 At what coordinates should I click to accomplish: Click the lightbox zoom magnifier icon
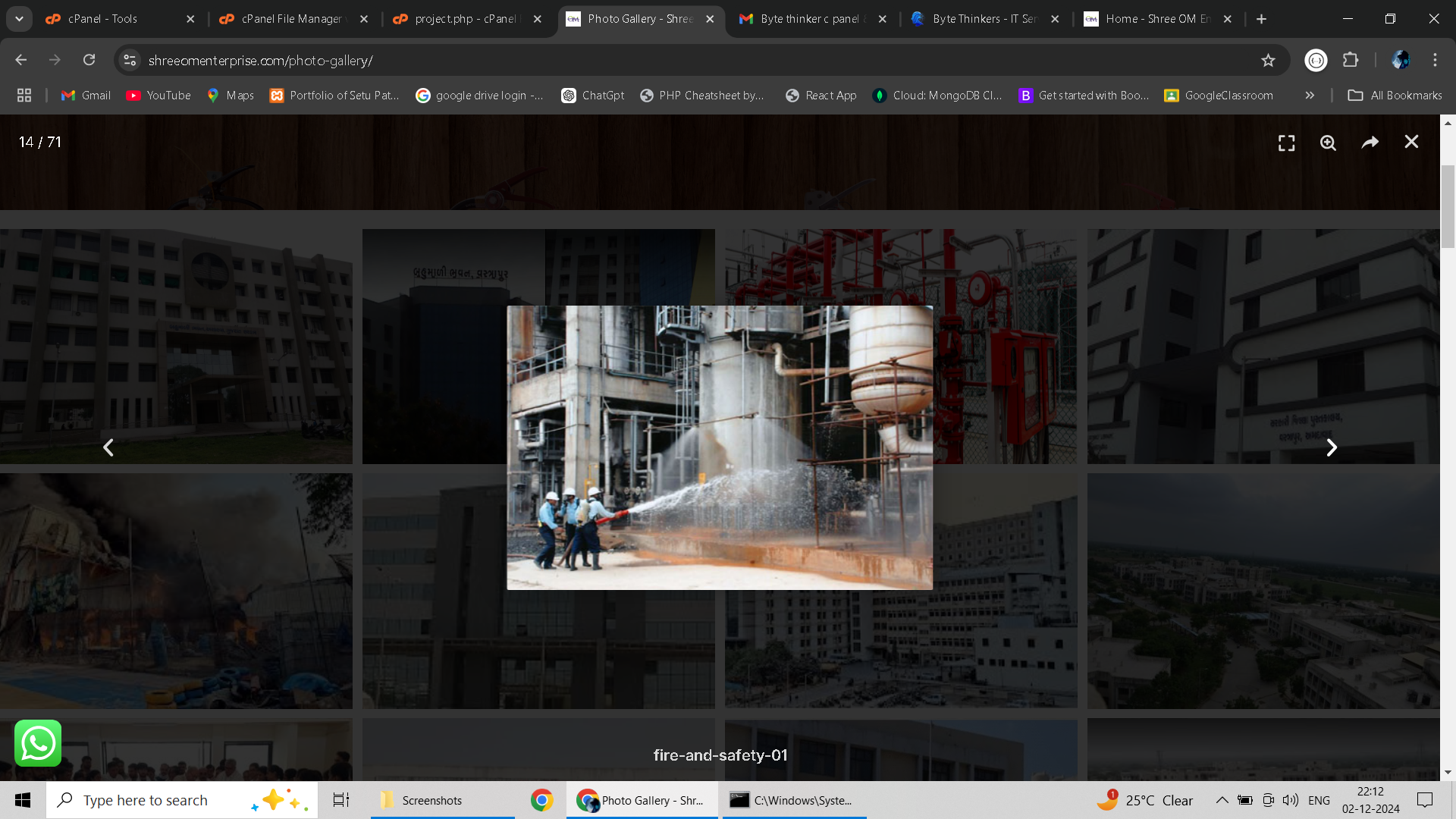tap(1328, 143)
